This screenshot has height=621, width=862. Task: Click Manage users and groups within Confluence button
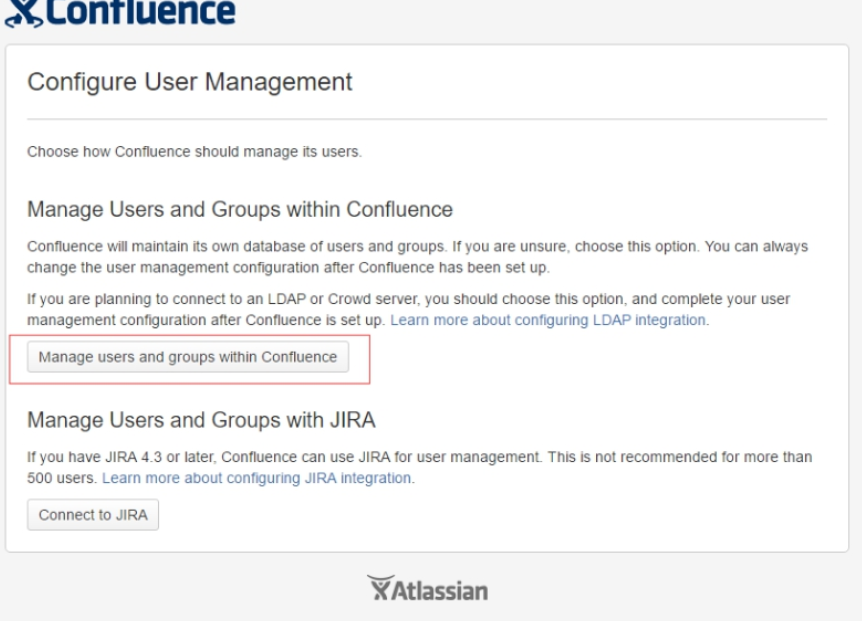coord(188,357)
